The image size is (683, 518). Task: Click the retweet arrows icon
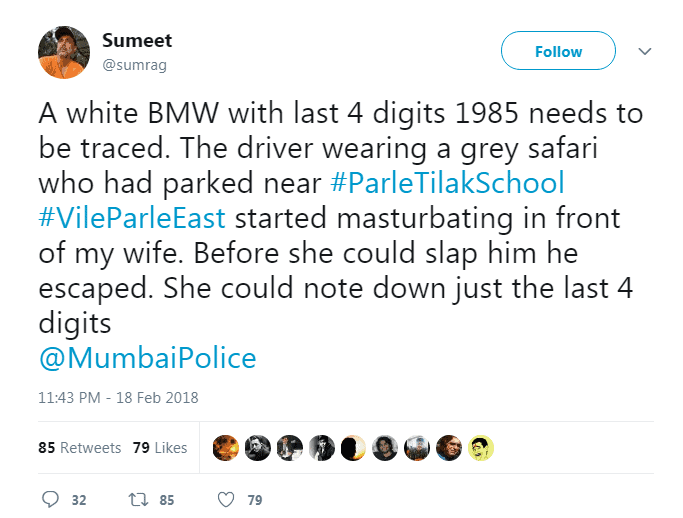coord(139,499)
